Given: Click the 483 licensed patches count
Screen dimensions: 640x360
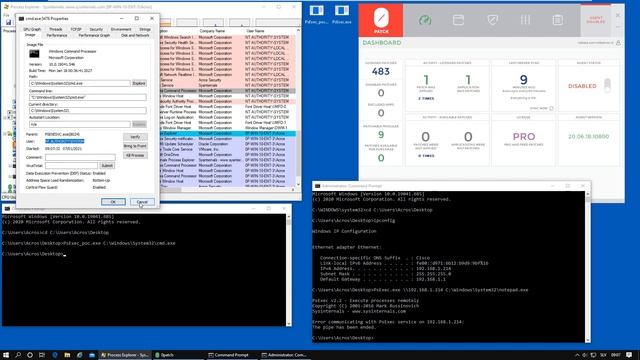Looking at the screenshot, I should [x=380, y=71].
